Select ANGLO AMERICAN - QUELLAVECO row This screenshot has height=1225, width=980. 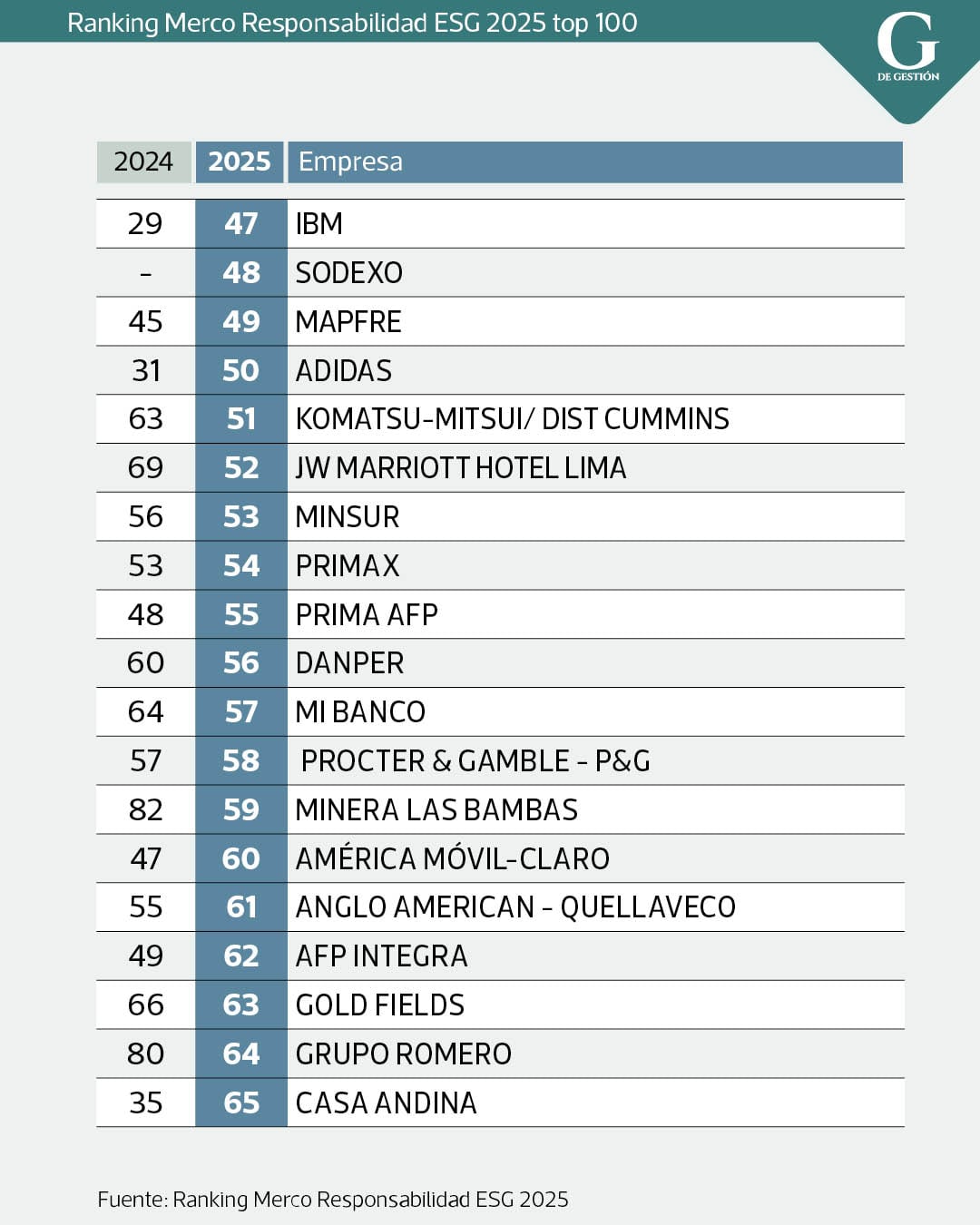click(x=515, y=907)
